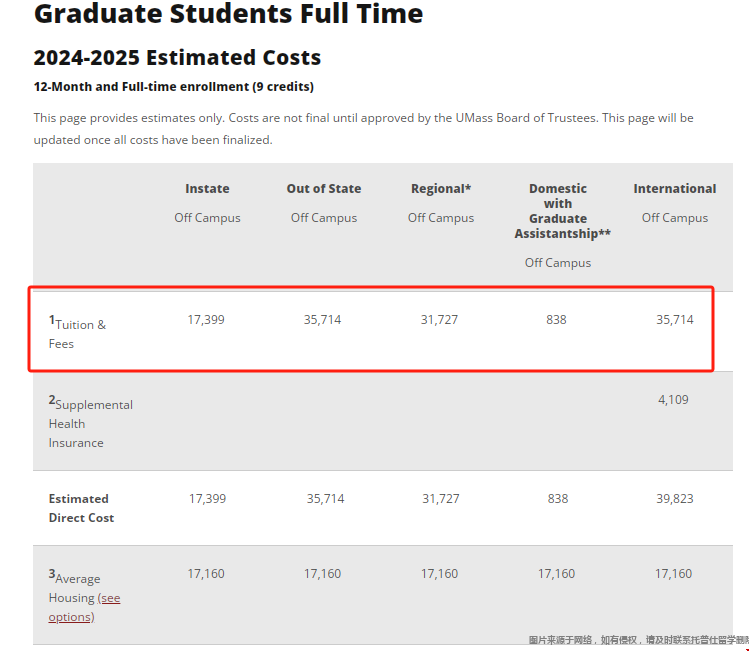Click the Graduate Students Full Time heading
Image resolution: width=749 pixels, height=651 pixels.
(228, 13)
